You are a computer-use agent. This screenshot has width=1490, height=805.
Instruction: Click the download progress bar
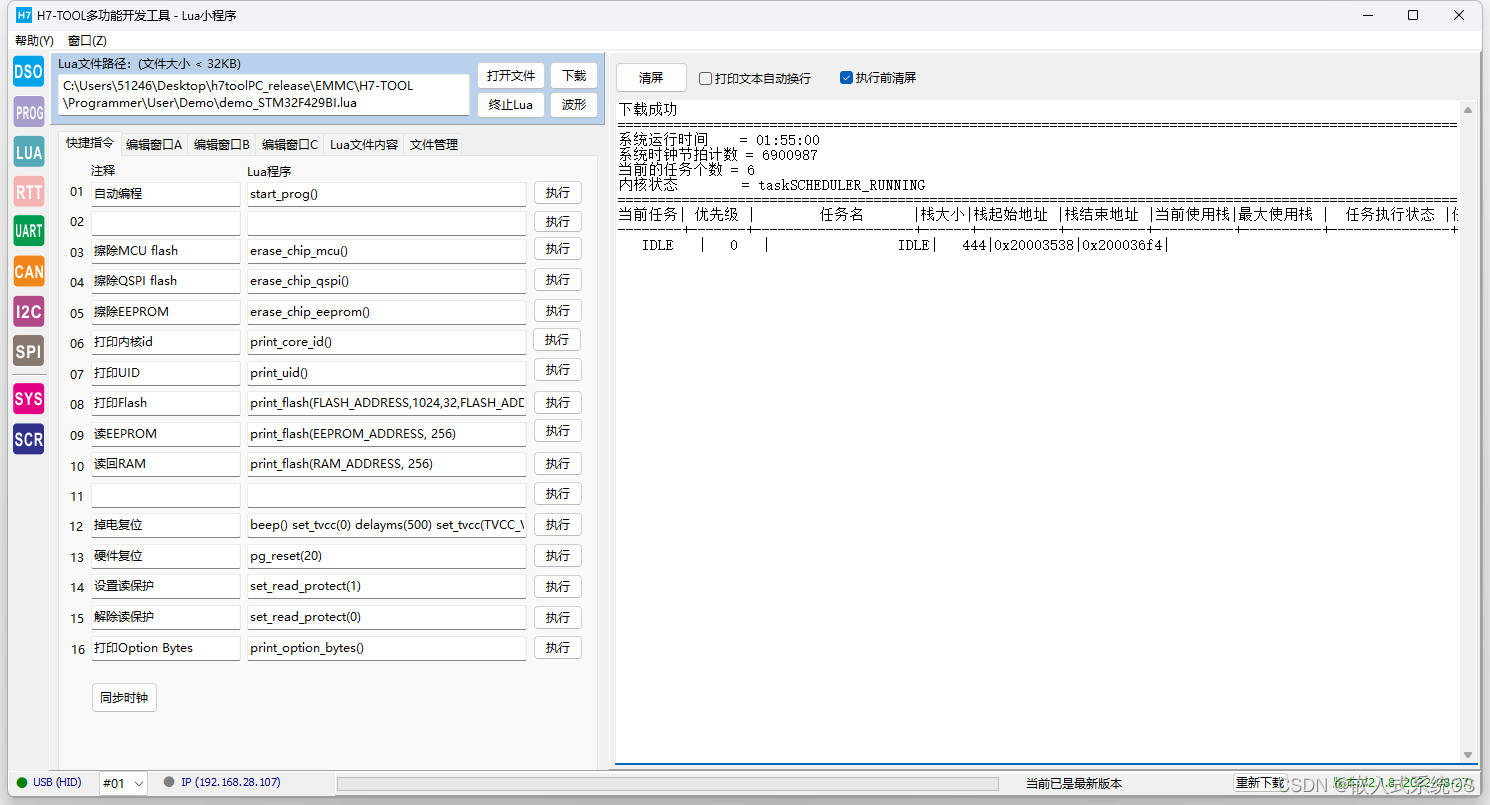click(x=667, y=784)
